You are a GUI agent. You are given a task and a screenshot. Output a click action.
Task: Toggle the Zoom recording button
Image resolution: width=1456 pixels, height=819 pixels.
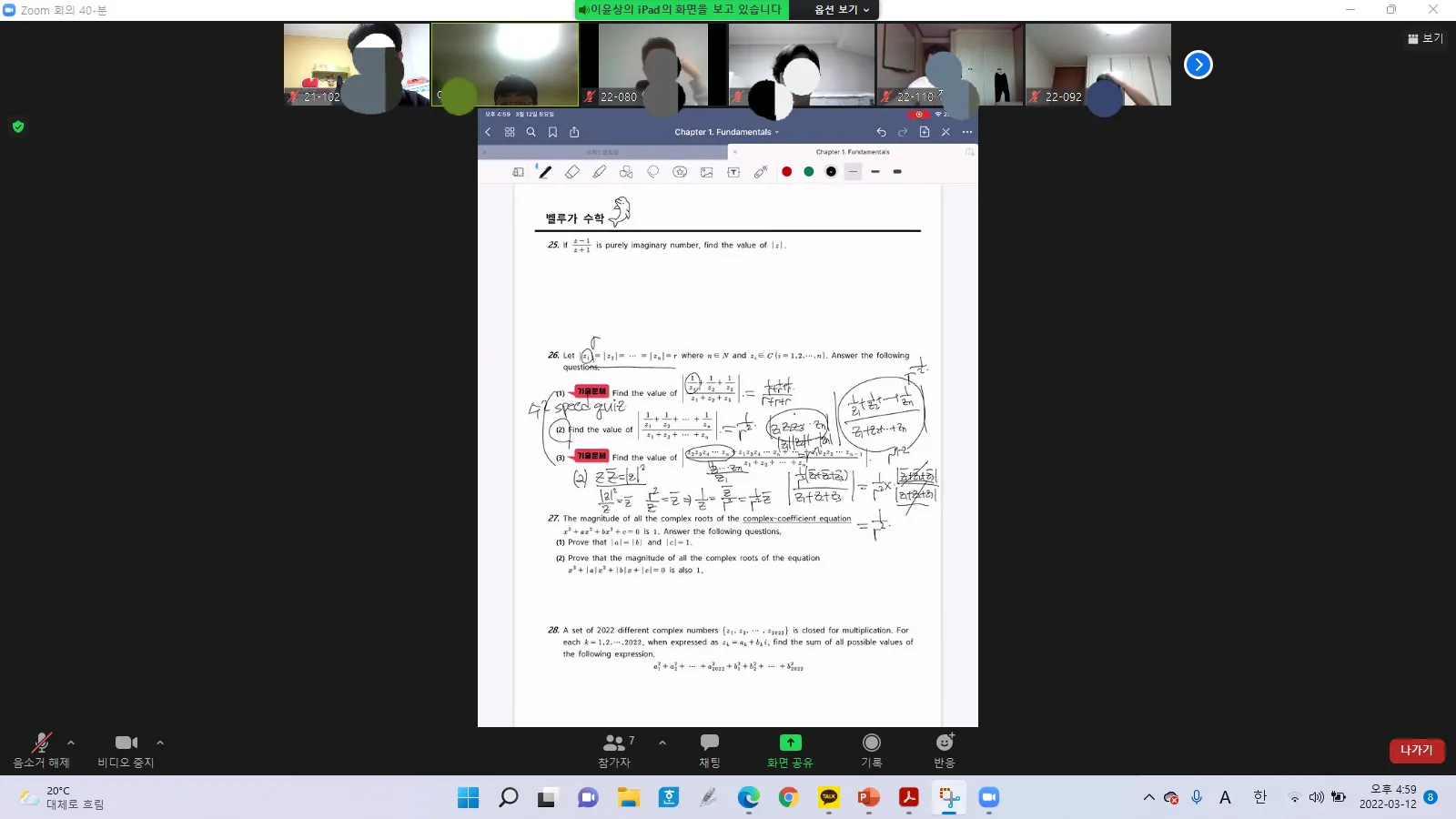(x=872, y=751)
